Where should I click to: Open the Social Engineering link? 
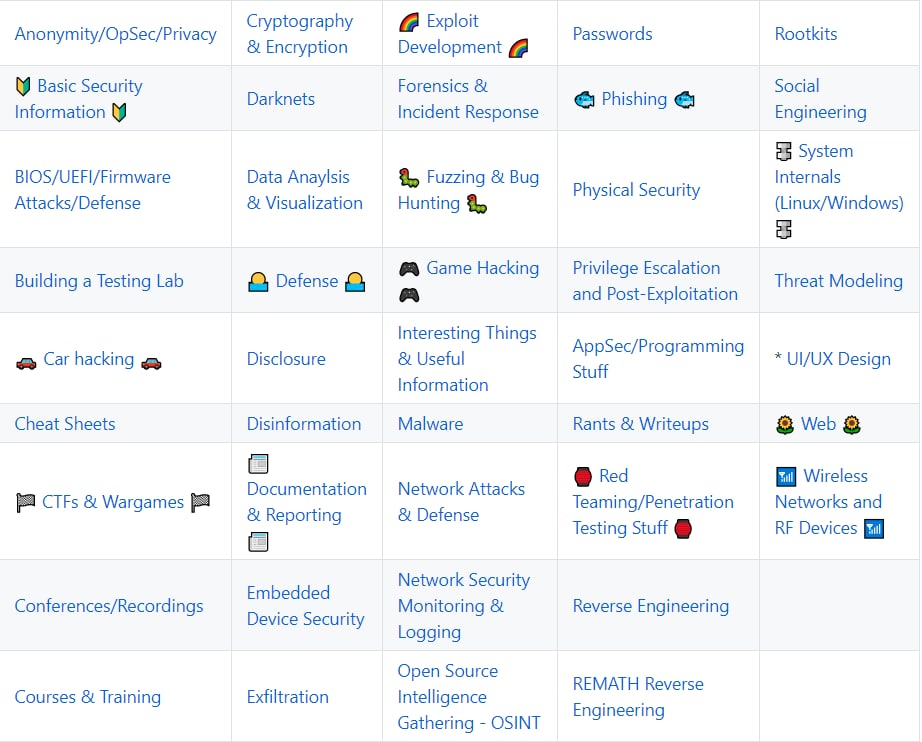[x=820, y=99]
